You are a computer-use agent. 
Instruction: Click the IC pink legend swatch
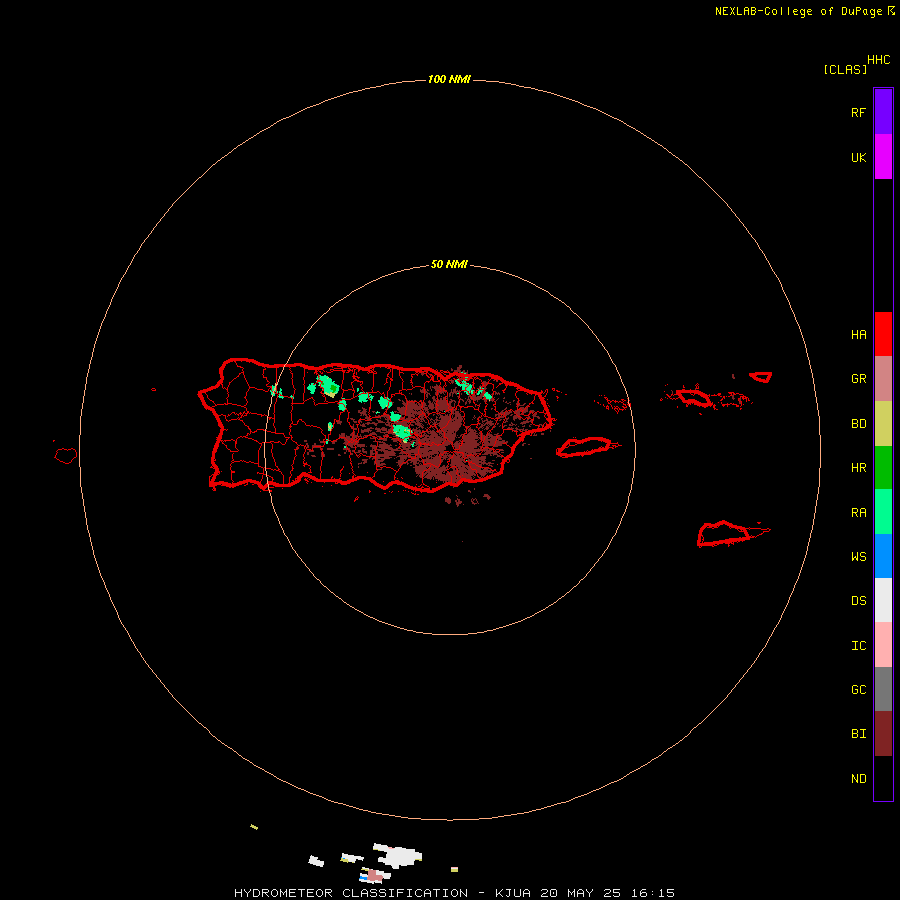coord(883,645)
